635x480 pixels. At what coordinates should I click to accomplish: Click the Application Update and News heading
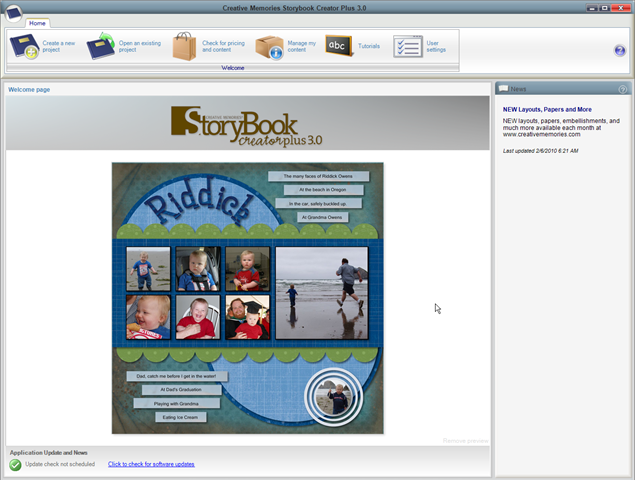point(49,452)
